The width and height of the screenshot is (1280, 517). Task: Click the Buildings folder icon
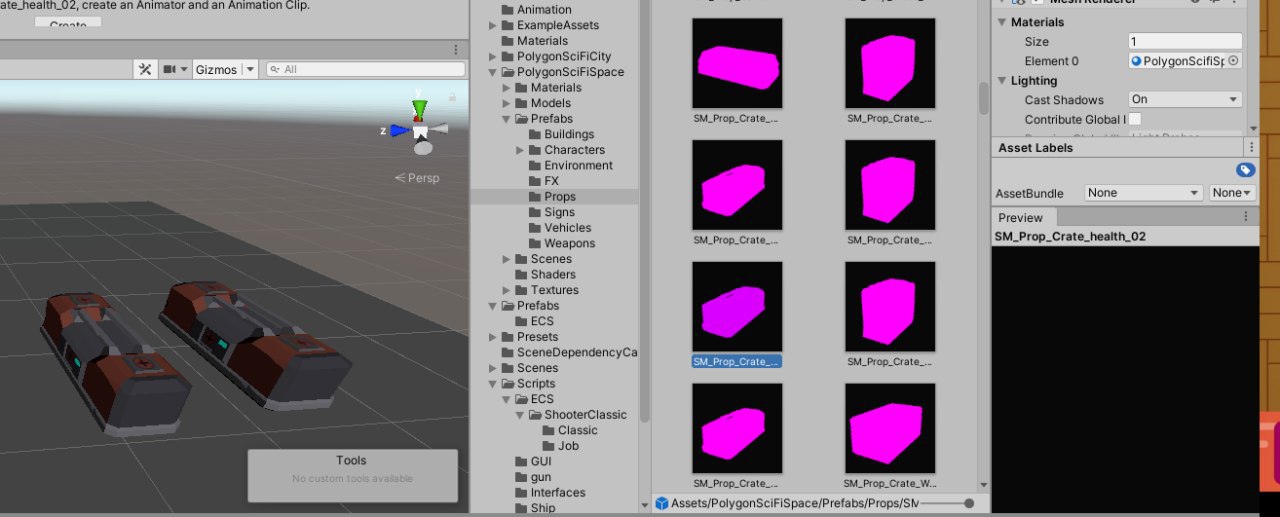pos(535,134)
